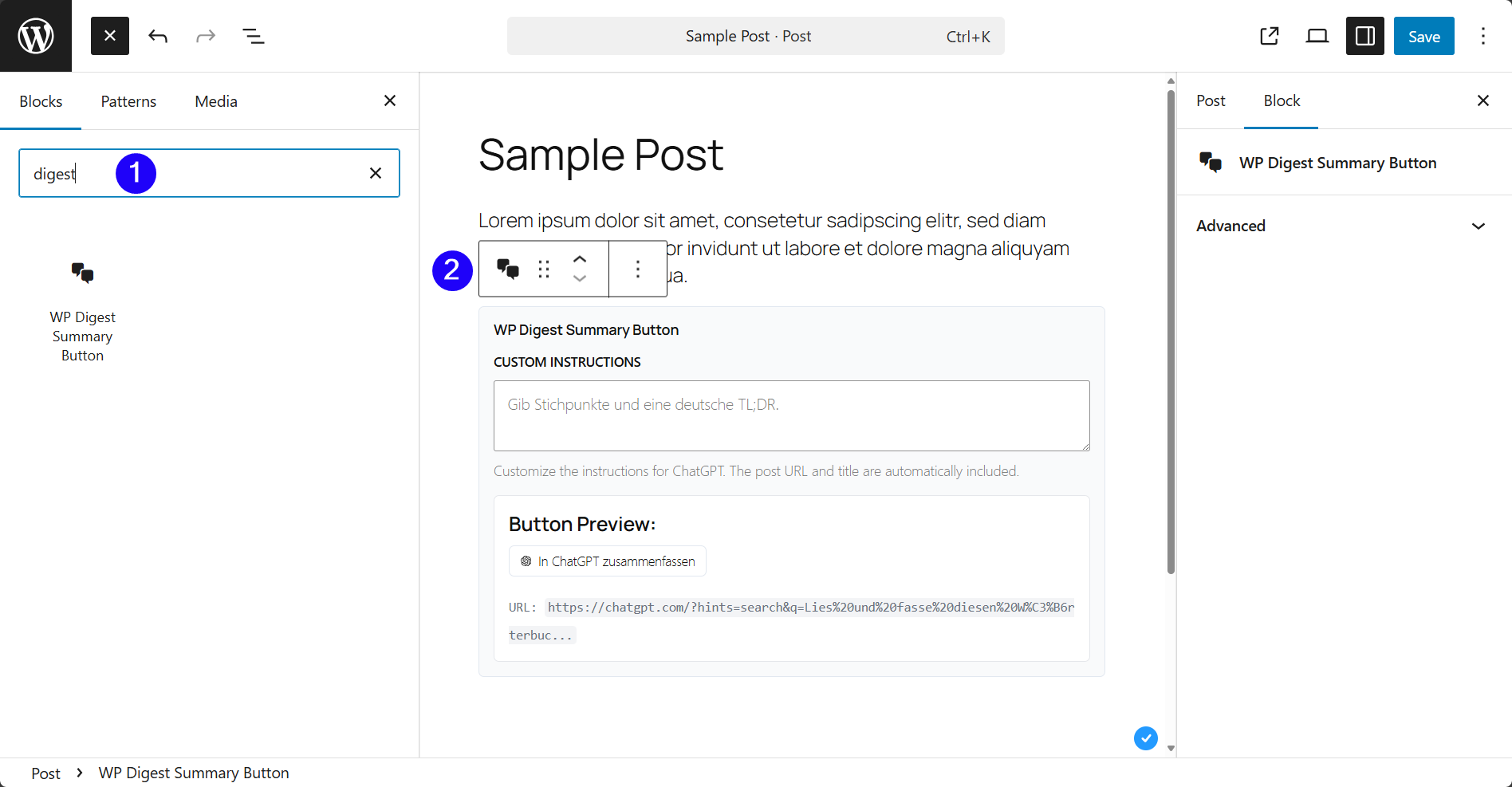Open the Document Overview list icon
Viewport: 1512px width, 787px height.
[254, 36]
